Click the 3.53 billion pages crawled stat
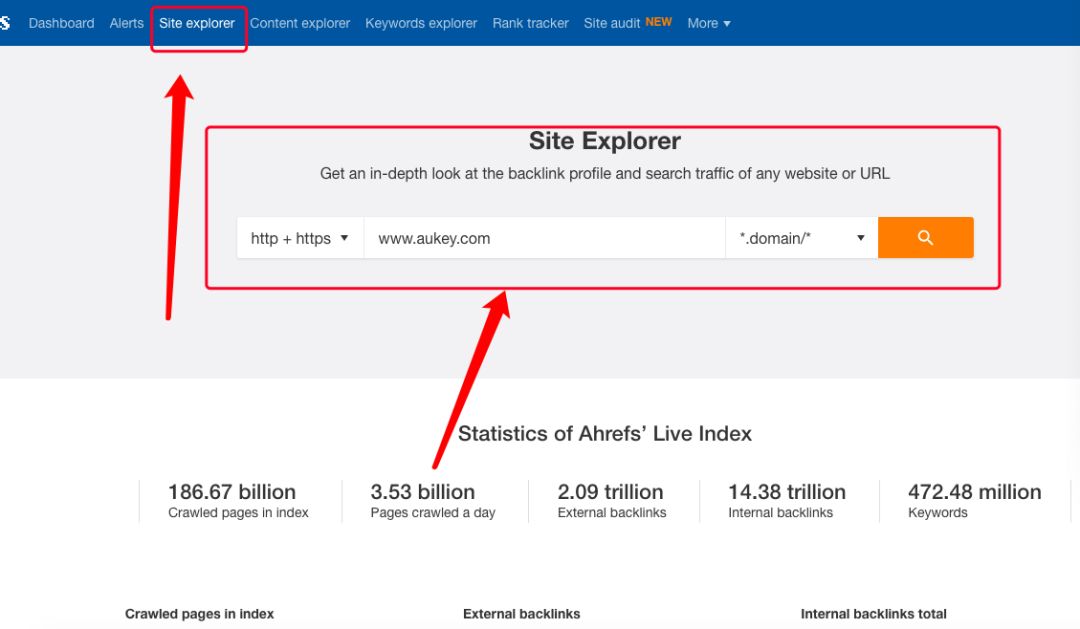Screen dimensions: 1080x629 (x=433, y=501)
